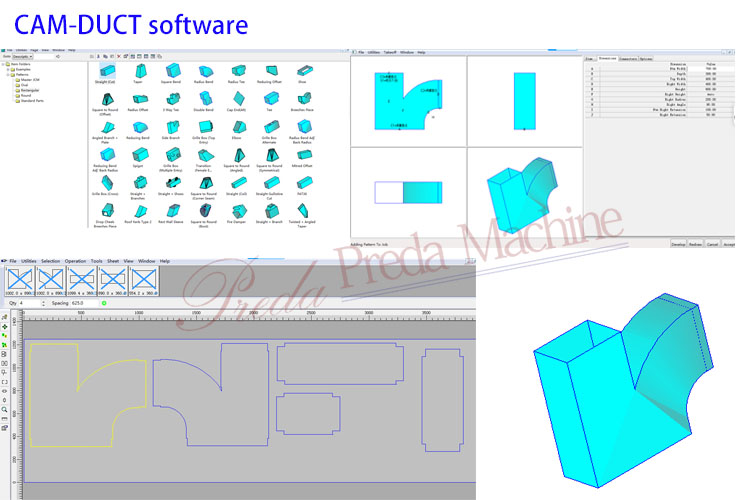Pick the Radius Tee pattern

point(238,71)
